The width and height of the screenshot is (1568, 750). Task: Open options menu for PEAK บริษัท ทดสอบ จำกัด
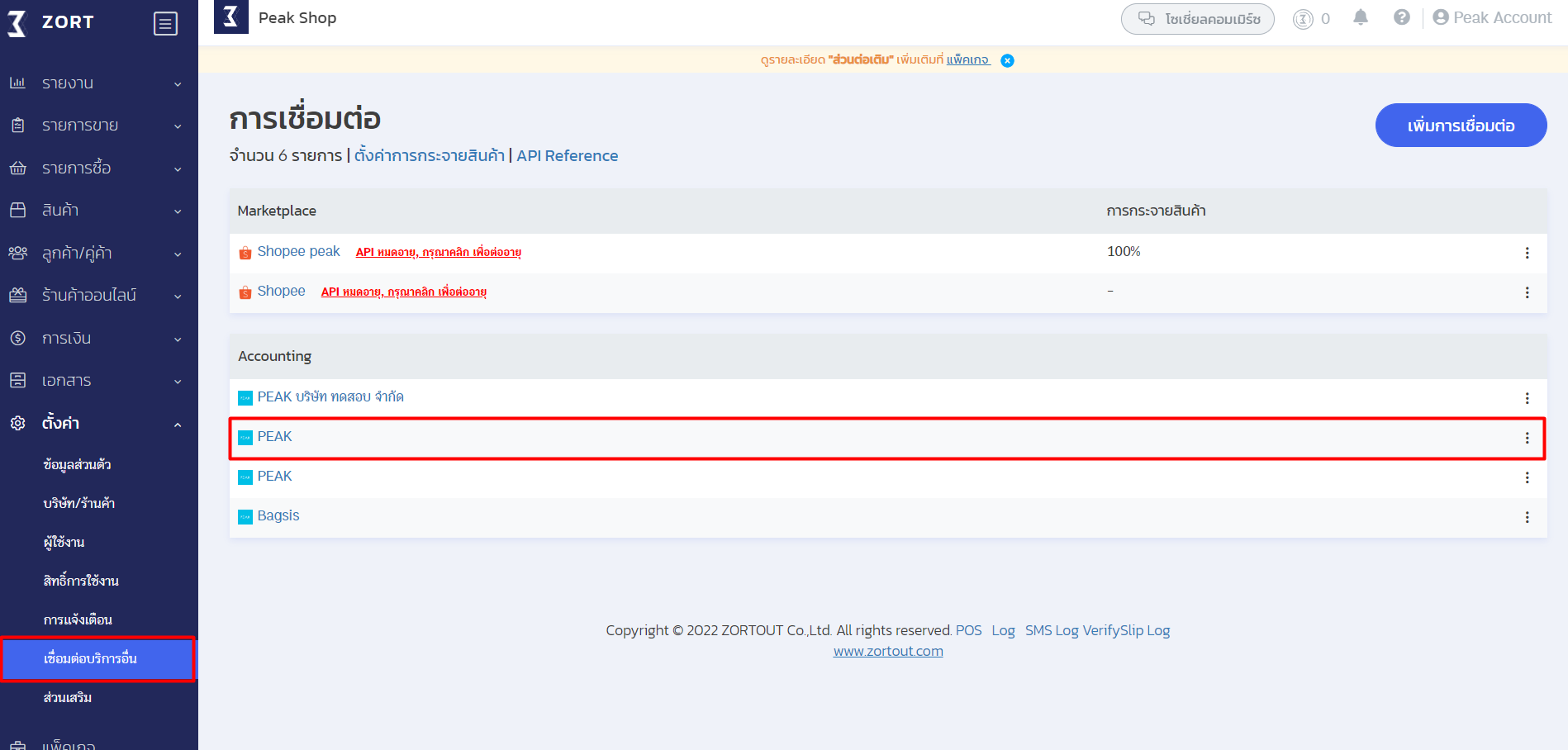click(1527, 398)
